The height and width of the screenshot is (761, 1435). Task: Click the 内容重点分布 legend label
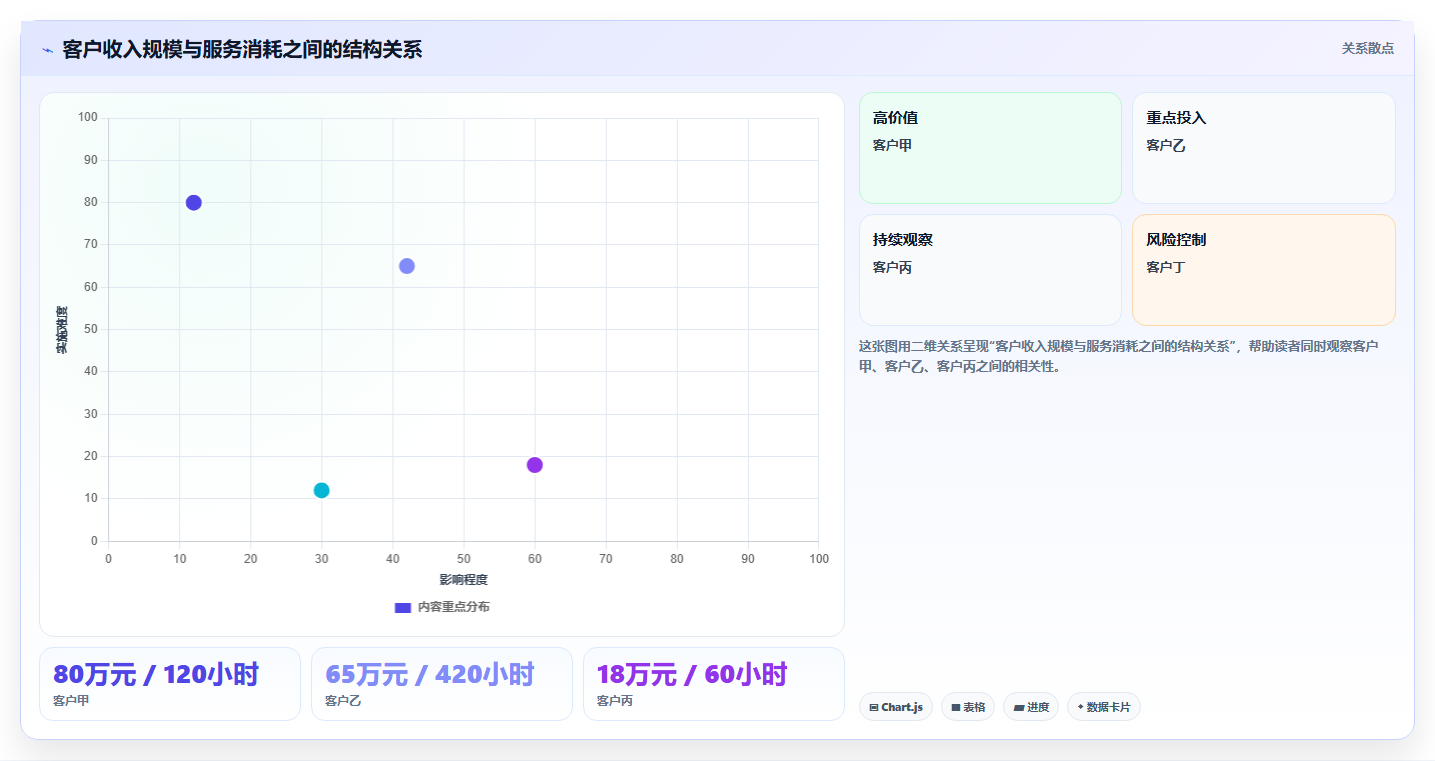pyautogui.click(x=453, y=607)
